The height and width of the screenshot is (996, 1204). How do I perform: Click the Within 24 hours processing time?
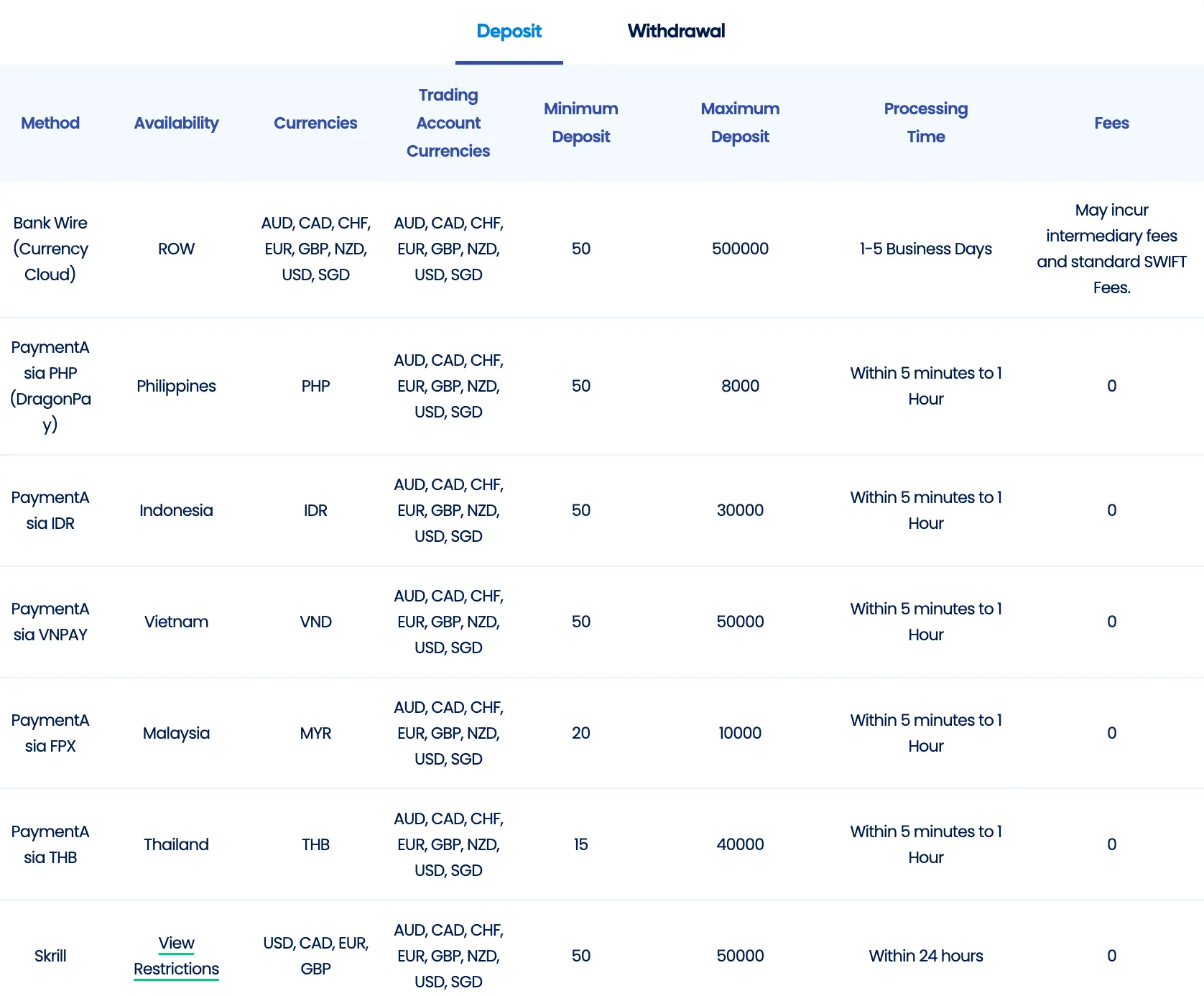925,956
